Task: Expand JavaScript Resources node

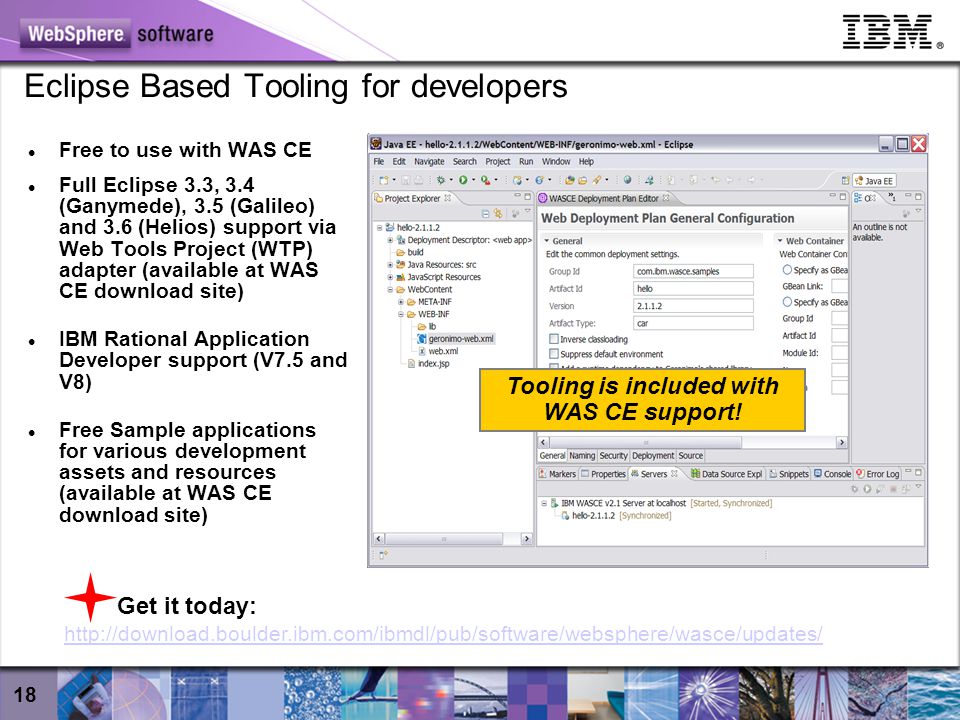Action: pyautogui.click(x=390, y=277)
